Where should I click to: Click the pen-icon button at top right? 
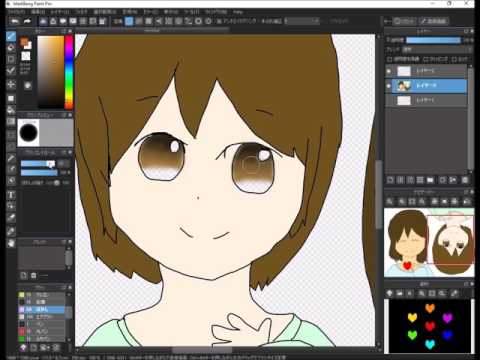coord(434,21)
